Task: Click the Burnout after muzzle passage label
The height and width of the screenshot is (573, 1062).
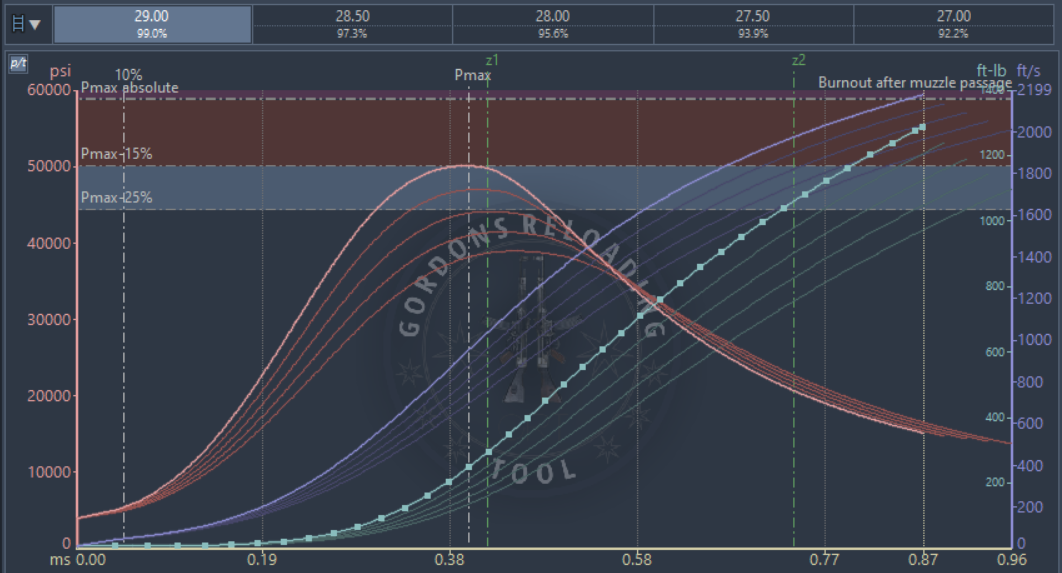Action: tap(914, 83)
